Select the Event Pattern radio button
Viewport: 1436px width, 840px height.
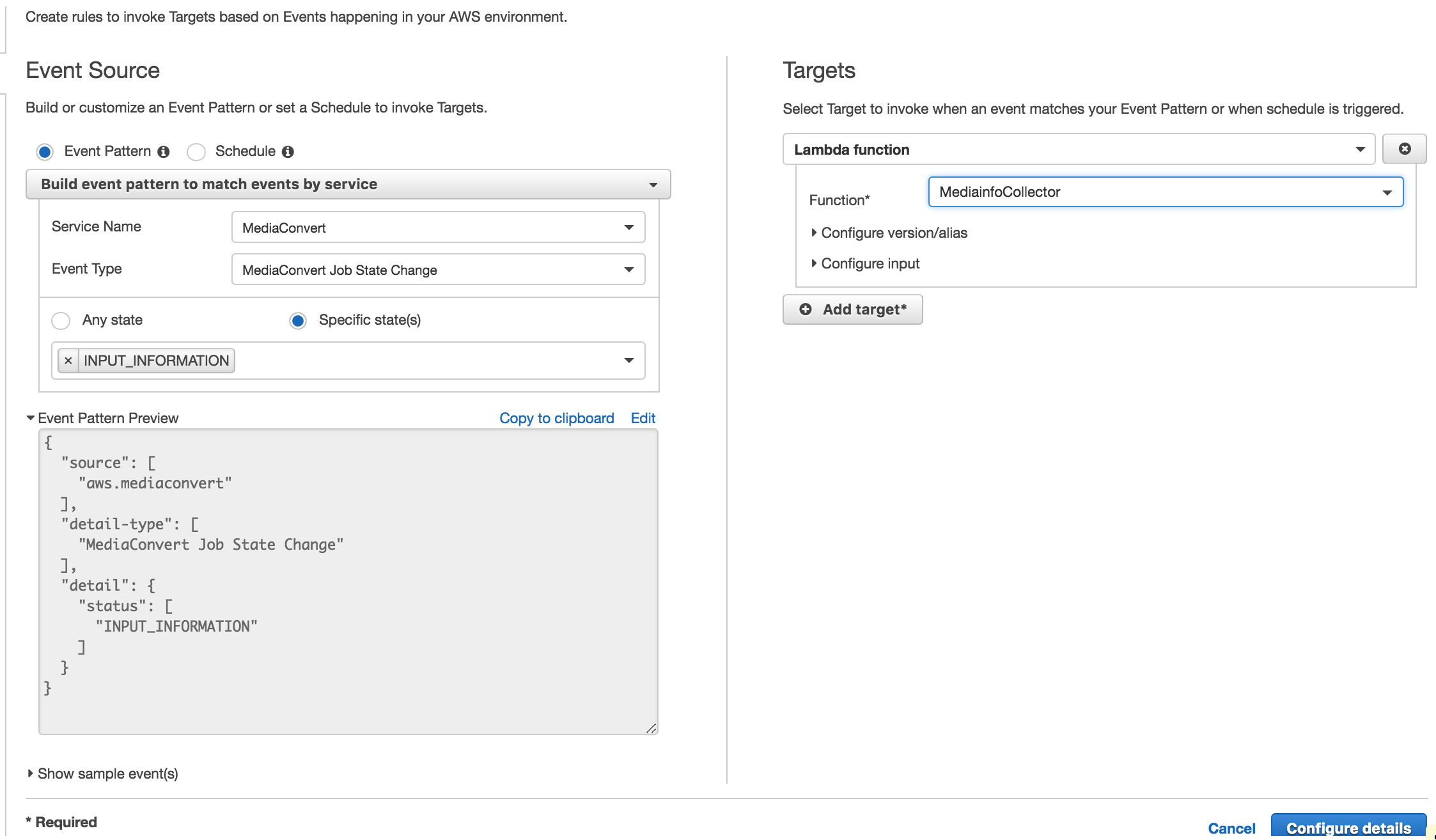pyautogui.click(x=45, y=152)
